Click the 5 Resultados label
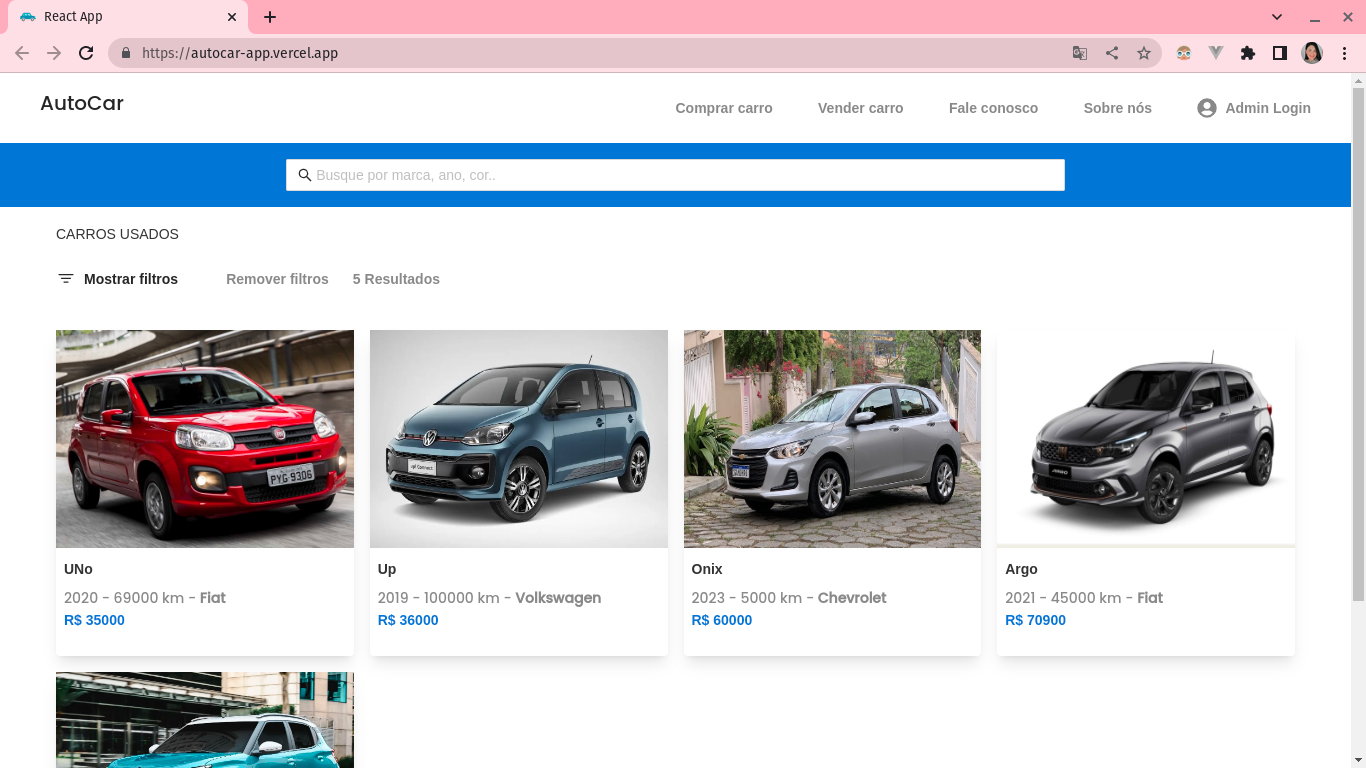This screenshot has width=1366, height=768. click(396, 279)
